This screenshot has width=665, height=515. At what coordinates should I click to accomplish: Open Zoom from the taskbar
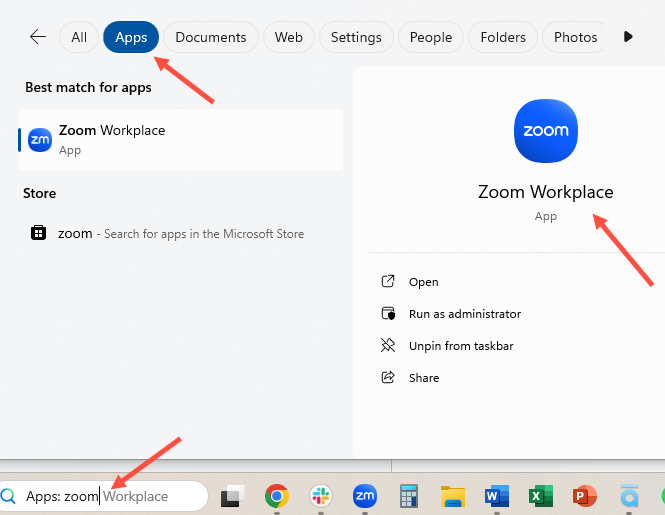click(365, 496)
